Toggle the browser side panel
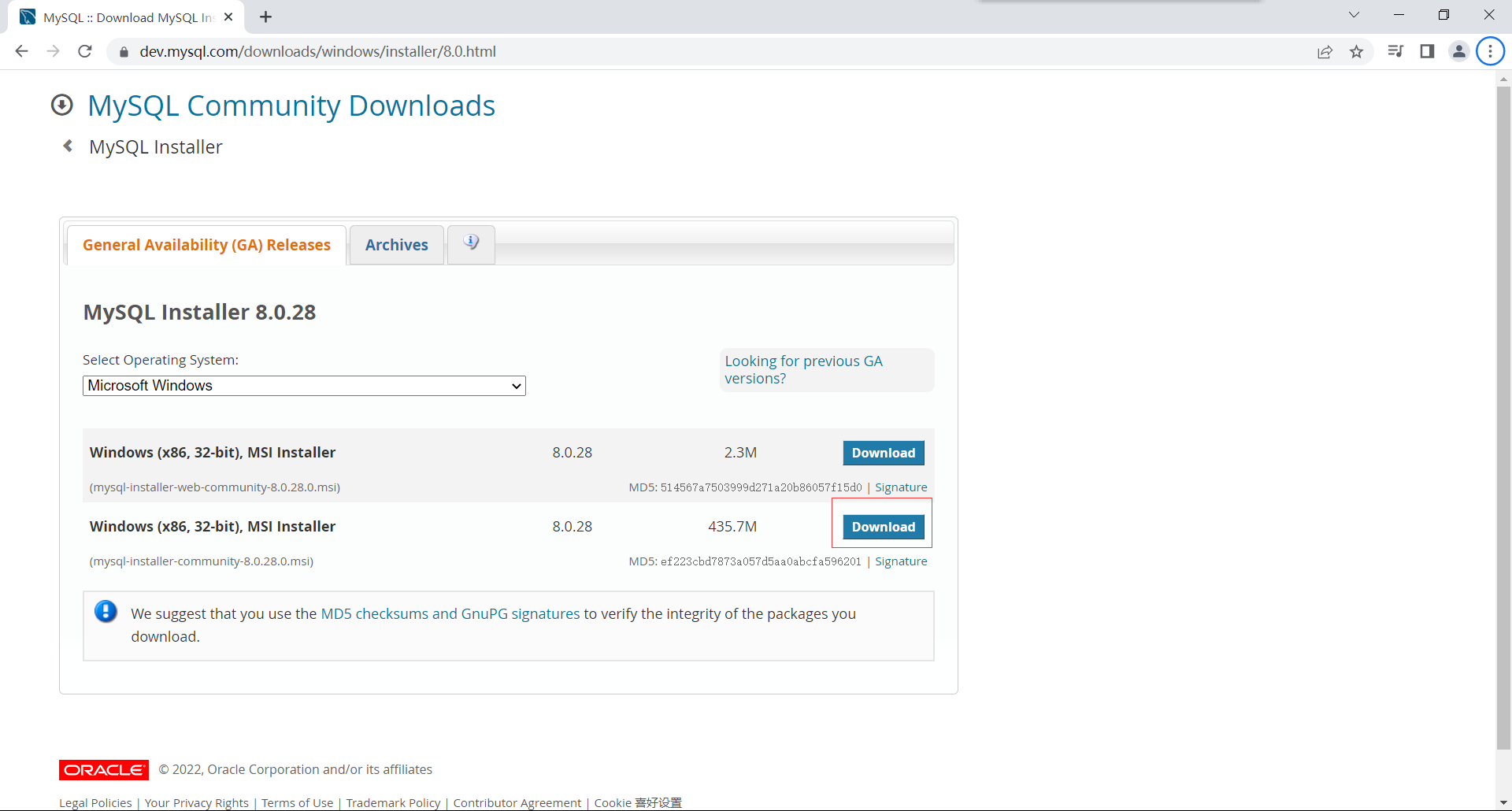 click(x=1427, y=51)
